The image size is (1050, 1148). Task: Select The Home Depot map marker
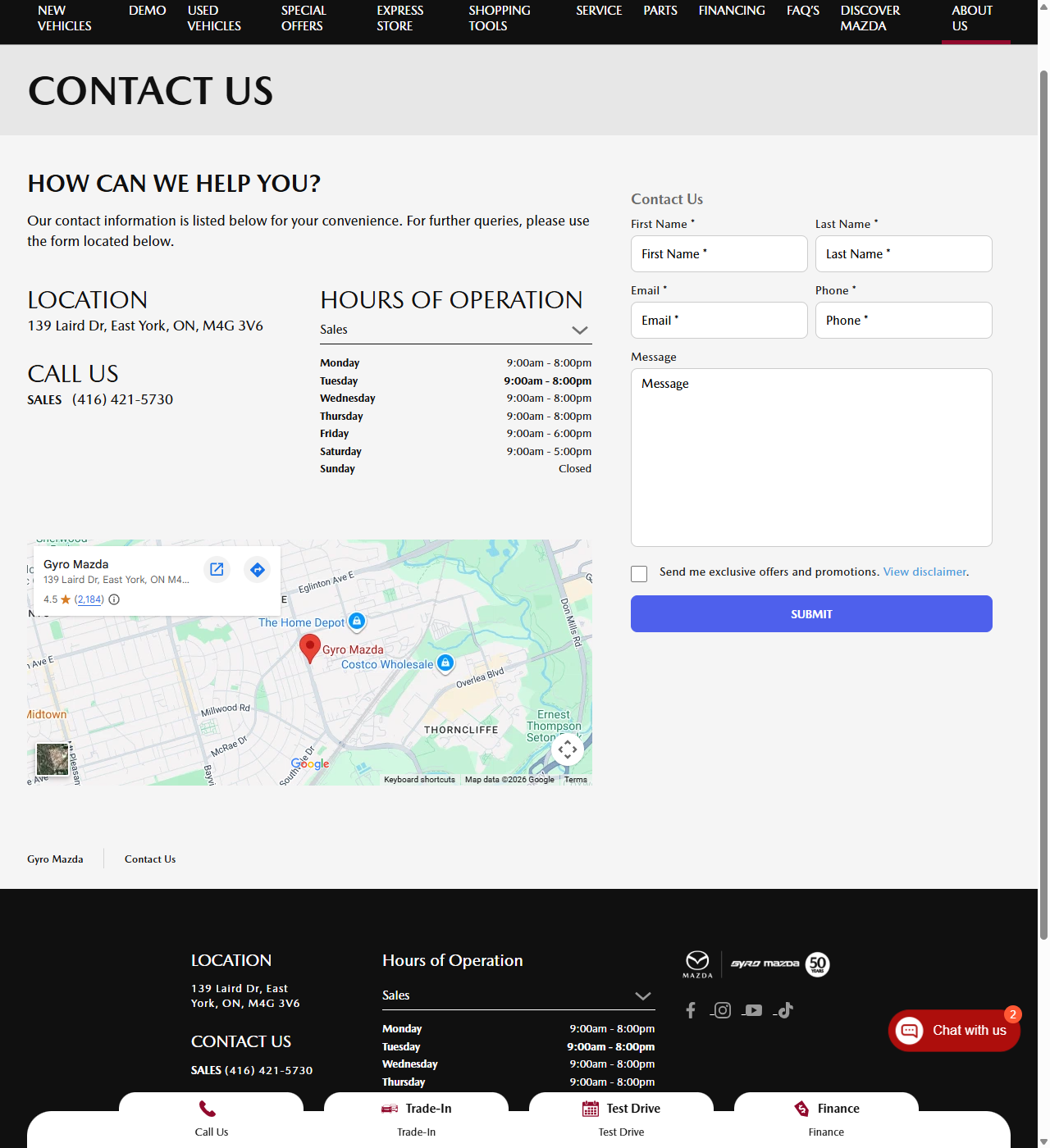pos(357,622)
